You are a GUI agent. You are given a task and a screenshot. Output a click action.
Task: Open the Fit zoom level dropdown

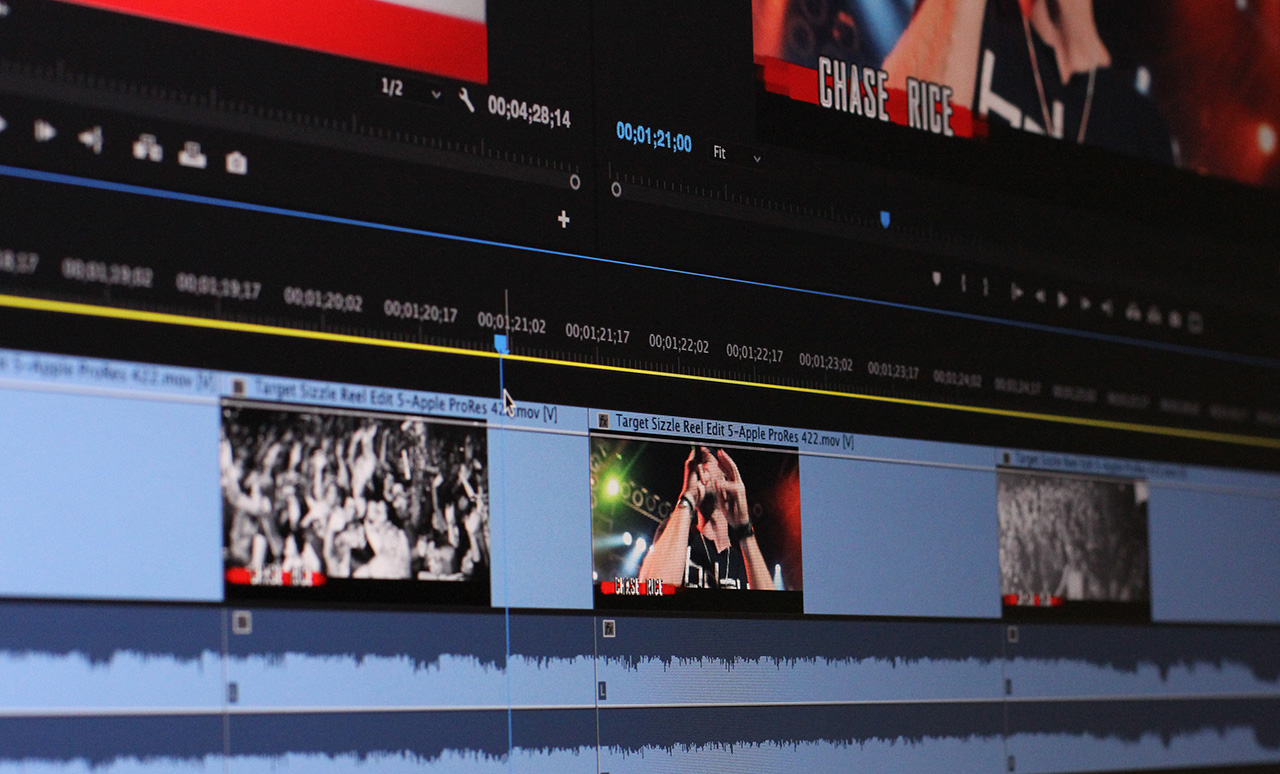click(736, 154)
